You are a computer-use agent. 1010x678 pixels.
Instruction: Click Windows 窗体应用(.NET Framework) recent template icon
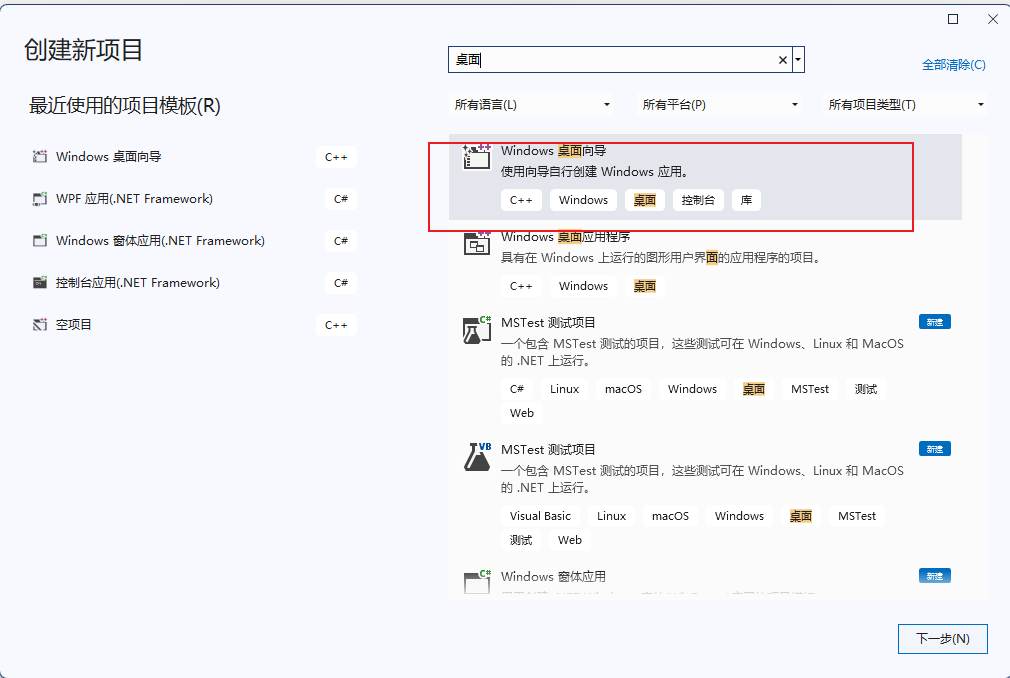coord(40,241)
